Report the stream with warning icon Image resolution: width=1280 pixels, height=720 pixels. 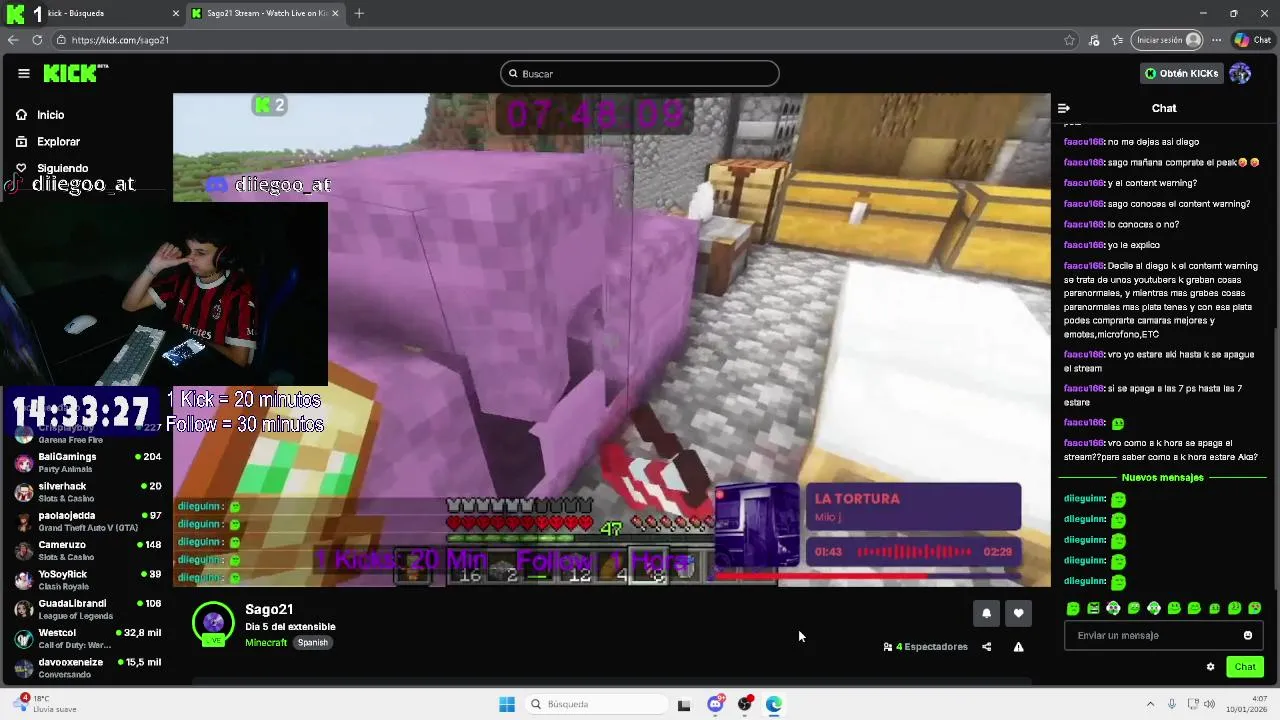tap(1018, 647)
